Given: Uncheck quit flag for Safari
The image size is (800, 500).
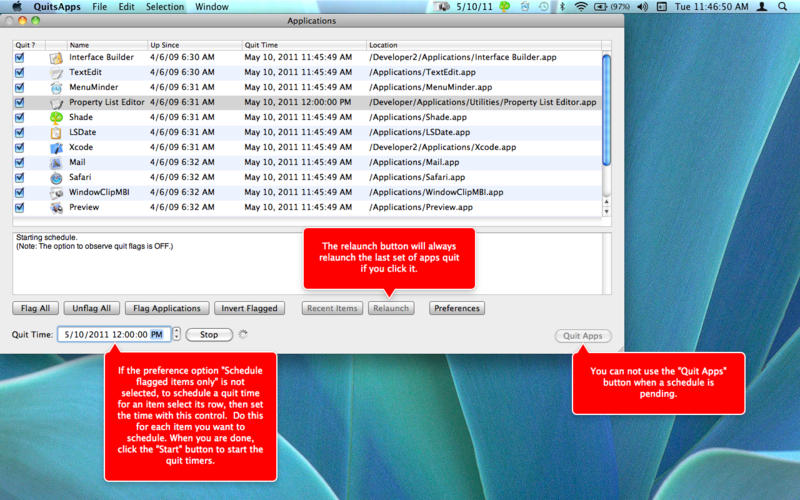Looking at the screenshot, I should pos(19,178).
